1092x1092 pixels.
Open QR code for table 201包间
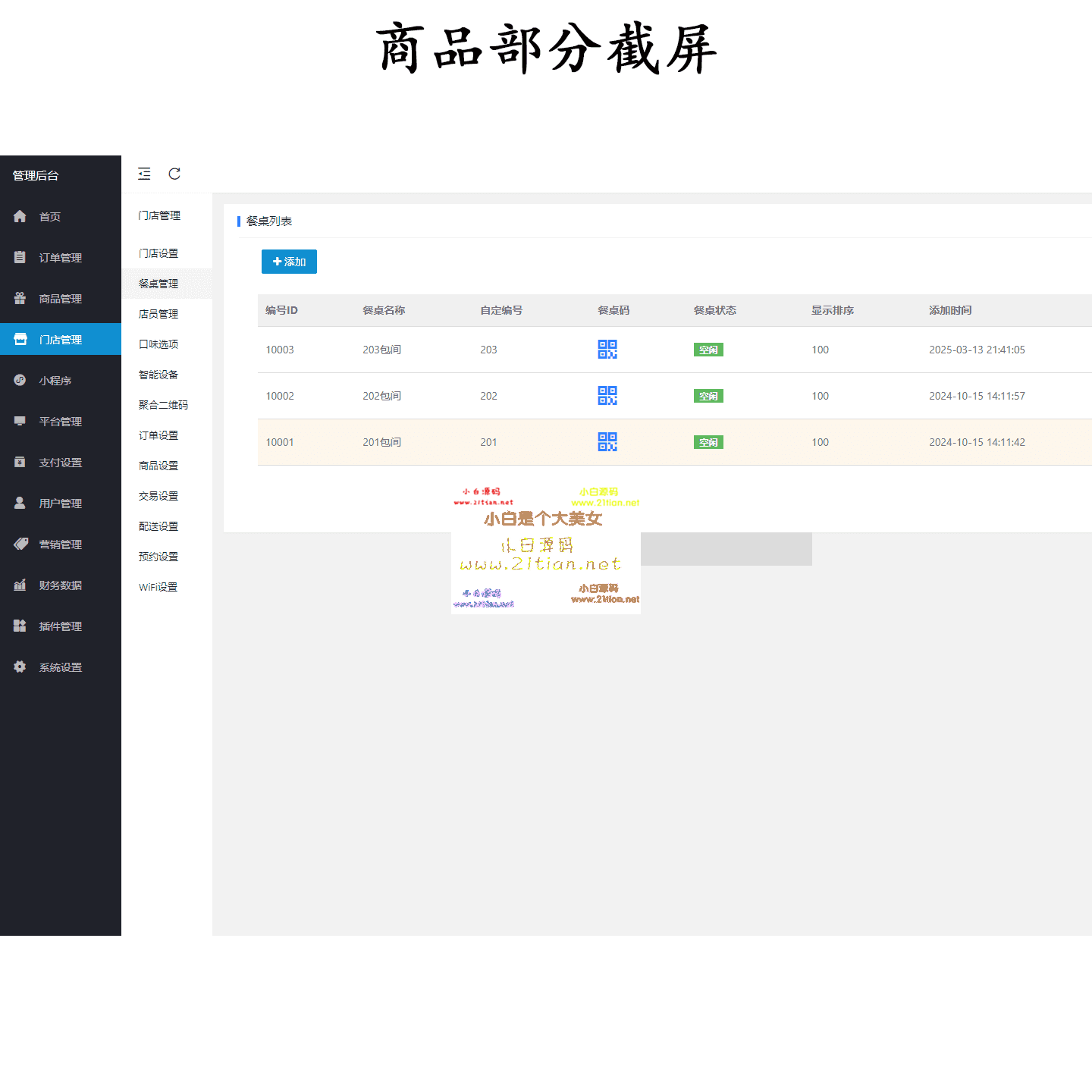click(x=607, y=442)
